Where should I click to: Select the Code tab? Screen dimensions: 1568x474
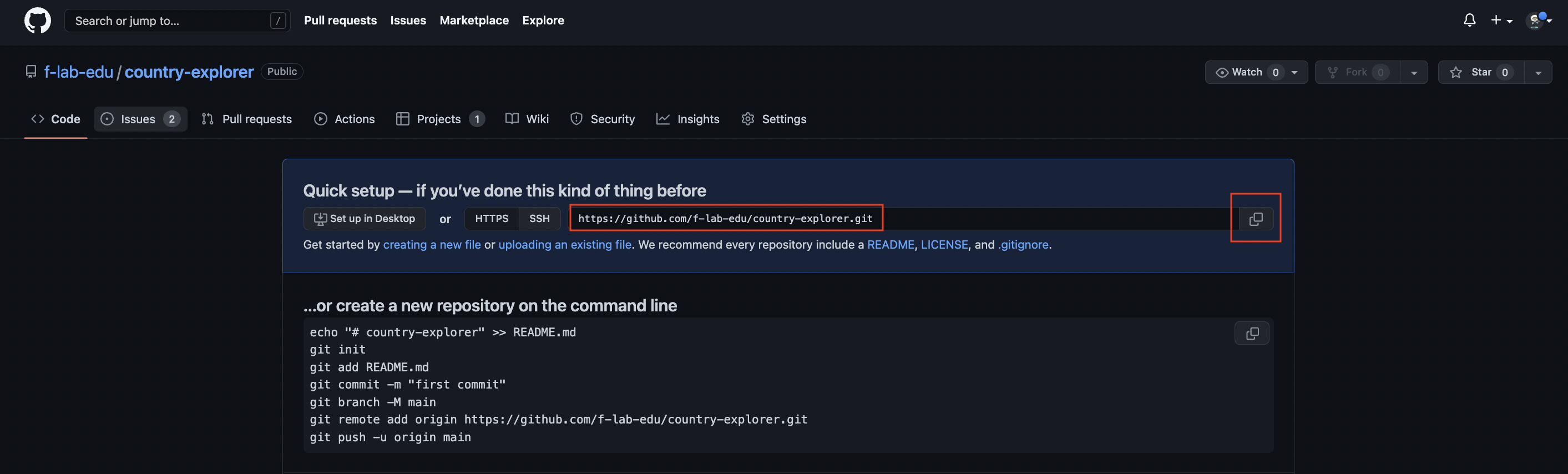(55, 119)
